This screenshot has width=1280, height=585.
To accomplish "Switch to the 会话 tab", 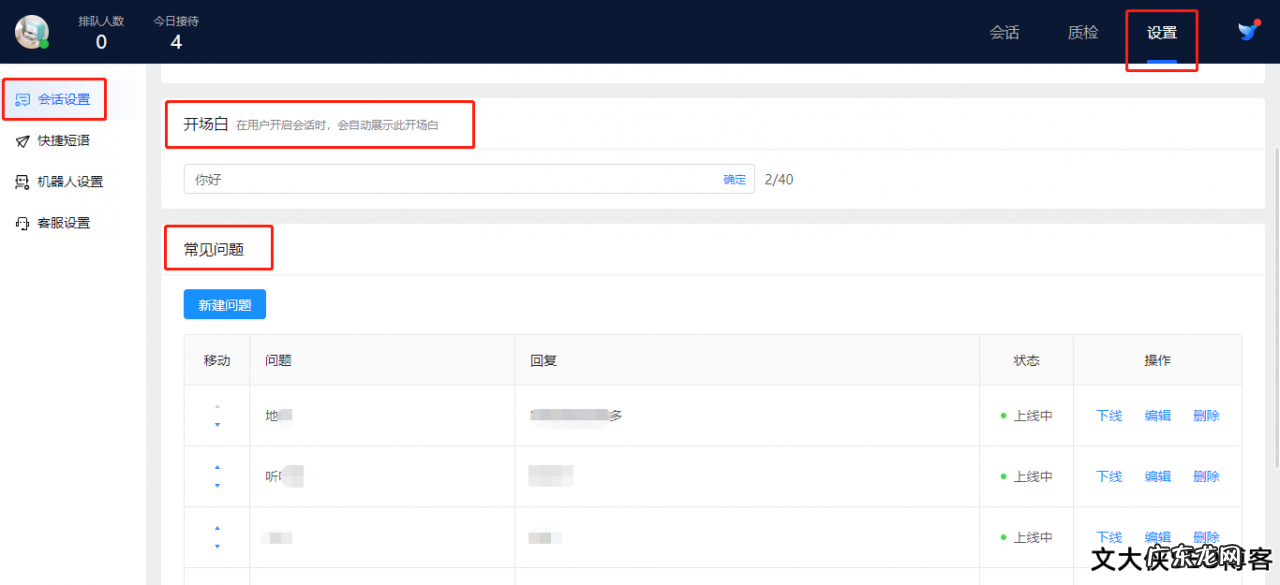I will (x=1004, y=32).
